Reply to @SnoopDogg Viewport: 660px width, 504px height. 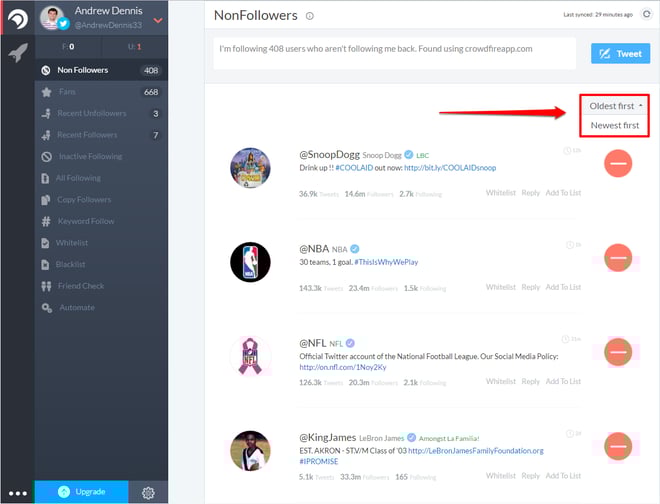pyautogui.click(x=530, y=193)
